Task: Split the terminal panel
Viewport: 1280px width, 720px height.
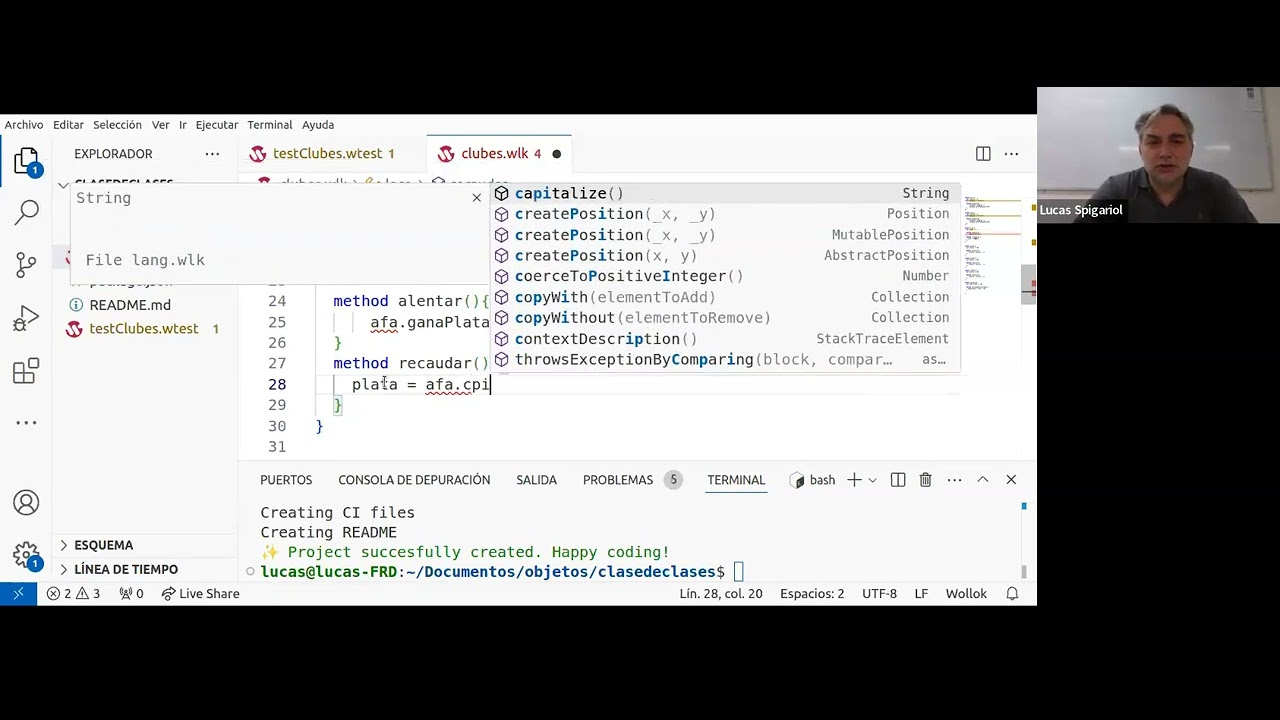Action: (898, 480)
